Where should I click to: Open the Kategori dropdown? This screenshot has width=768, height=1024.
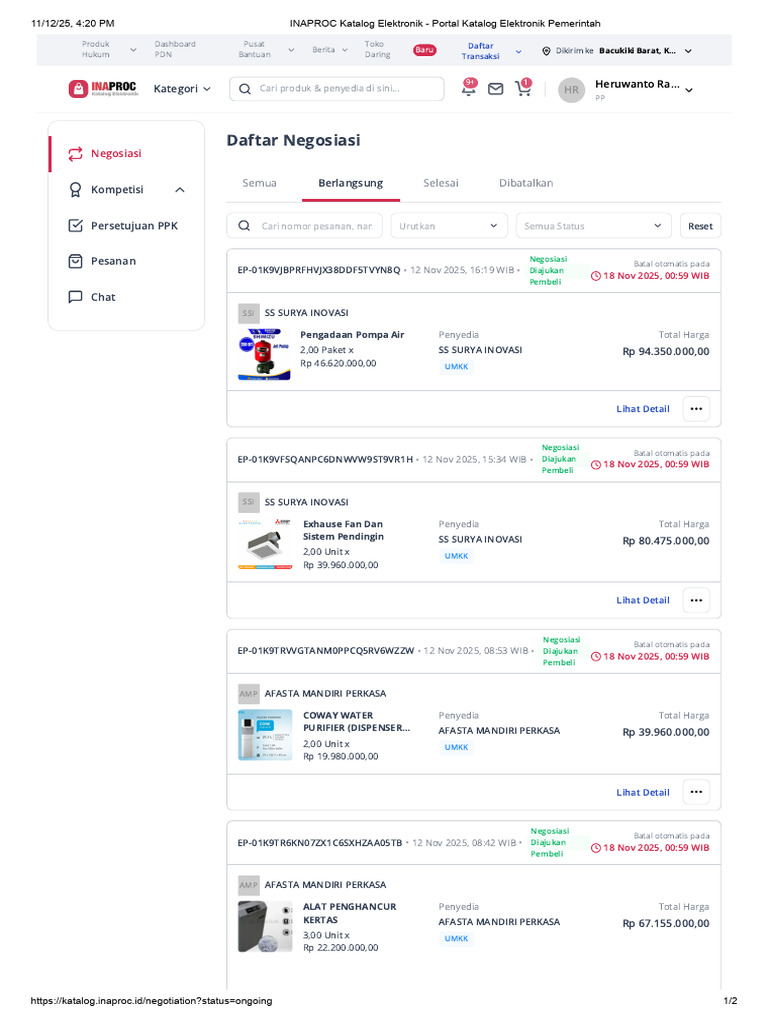coord(182,89)
